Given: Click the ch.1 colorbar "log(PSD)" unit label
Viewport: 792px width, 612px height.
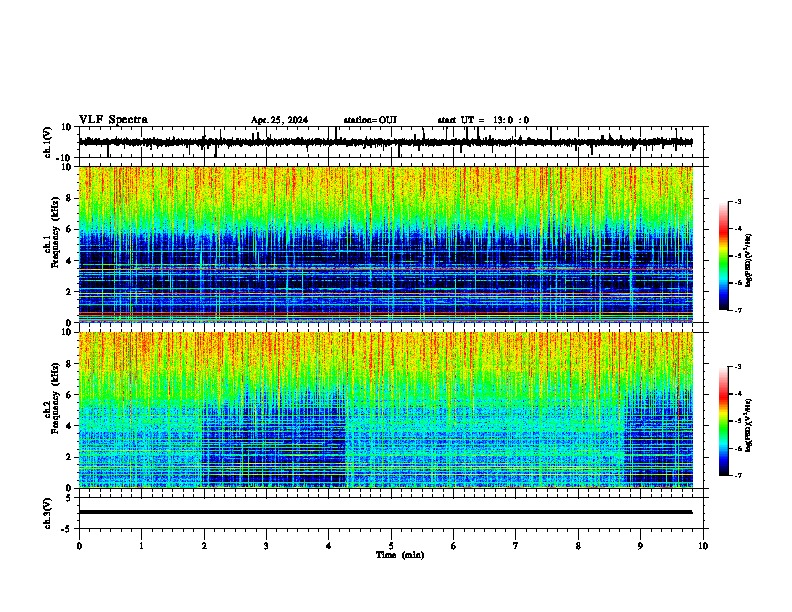Looking at the screenshot, I should click(x=748, y=260).
